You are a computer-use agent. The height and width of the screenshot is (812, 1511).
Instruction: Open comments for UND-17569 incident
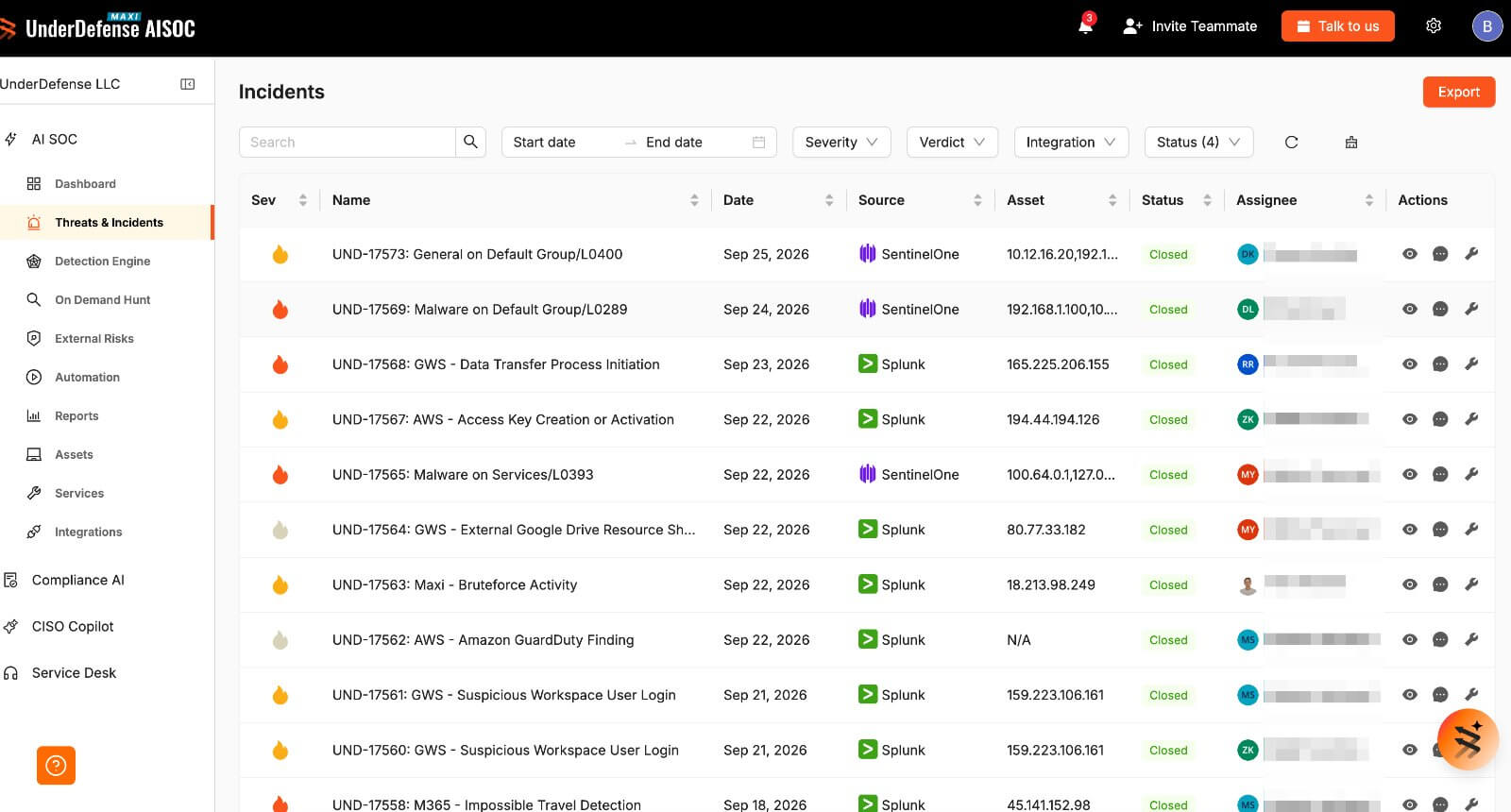(1440, 309)
